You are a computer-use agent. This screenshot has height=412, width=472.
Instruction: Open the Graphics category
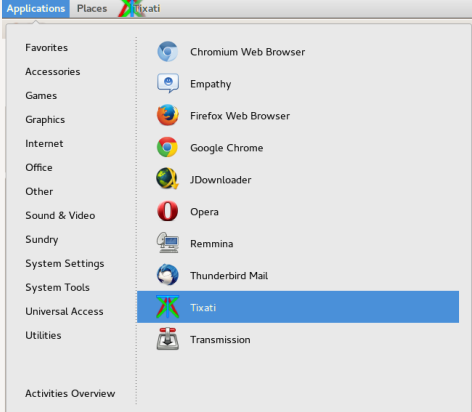tap(45, 120)
